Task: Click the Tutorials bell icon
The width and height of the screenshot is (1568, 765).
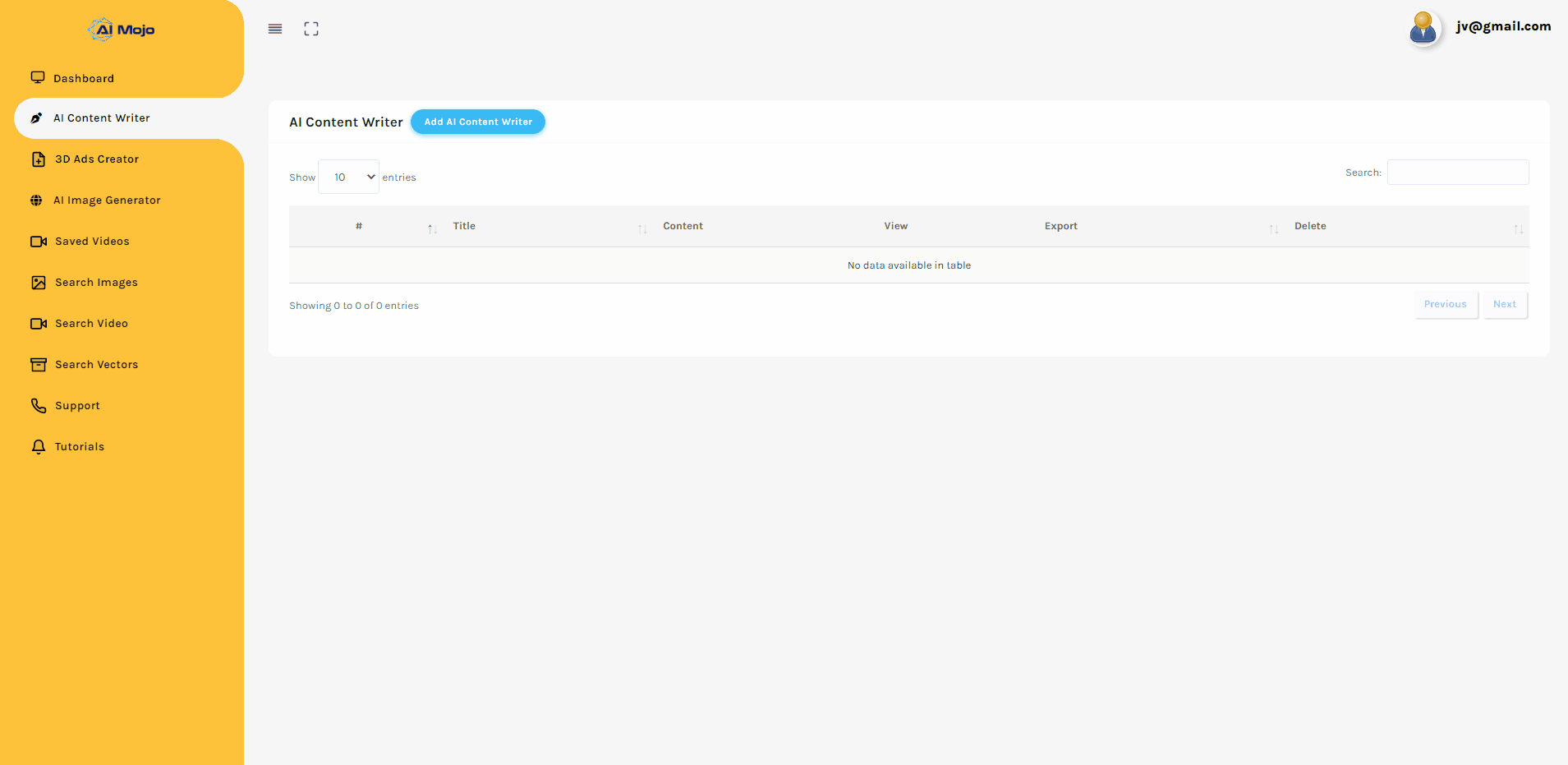Action: 39,447
